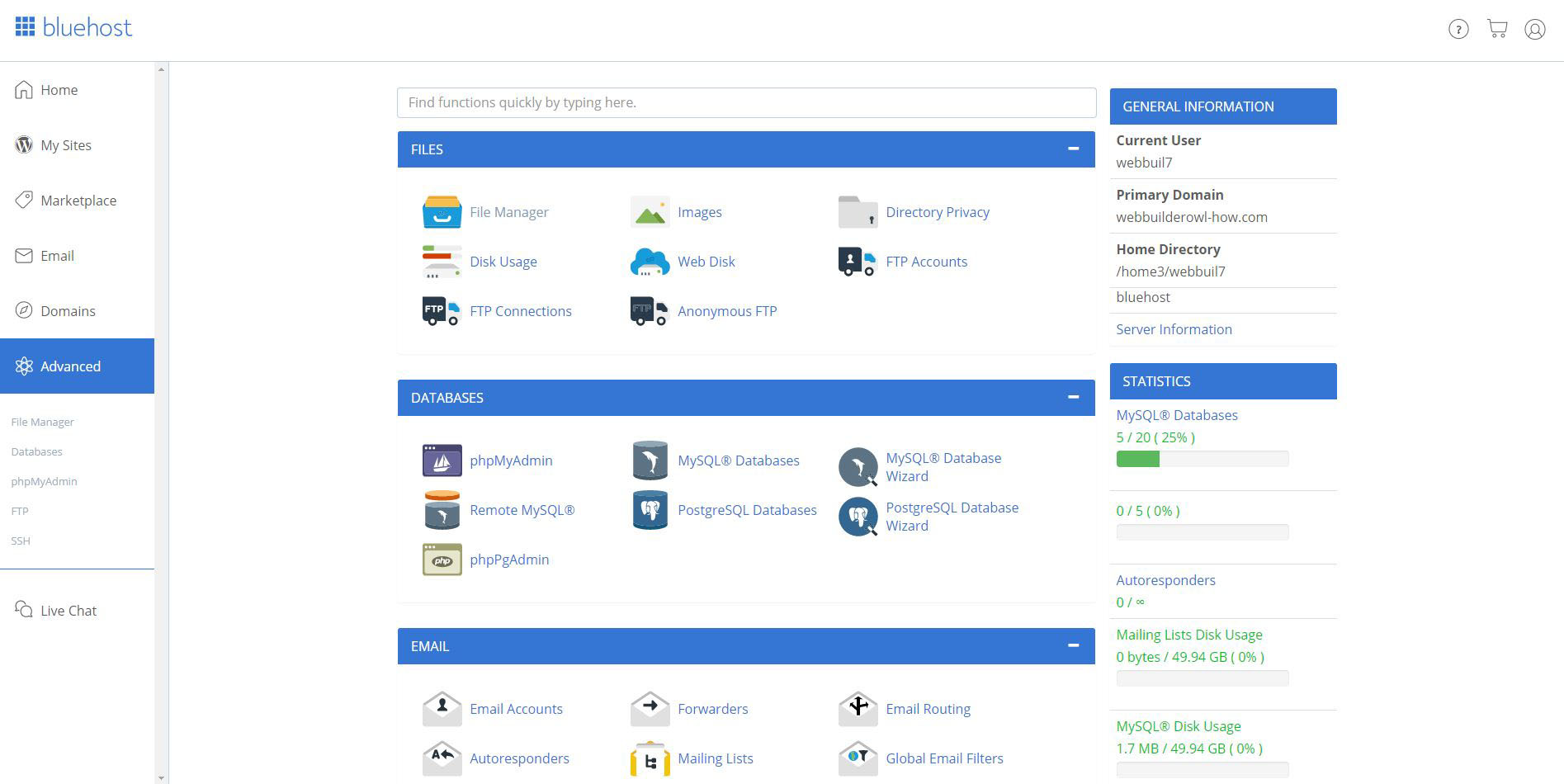Click the primary domain webbuilderowl-how.com text
The height and width of the screenshot is (784, 1564).
click(1192, 217)
